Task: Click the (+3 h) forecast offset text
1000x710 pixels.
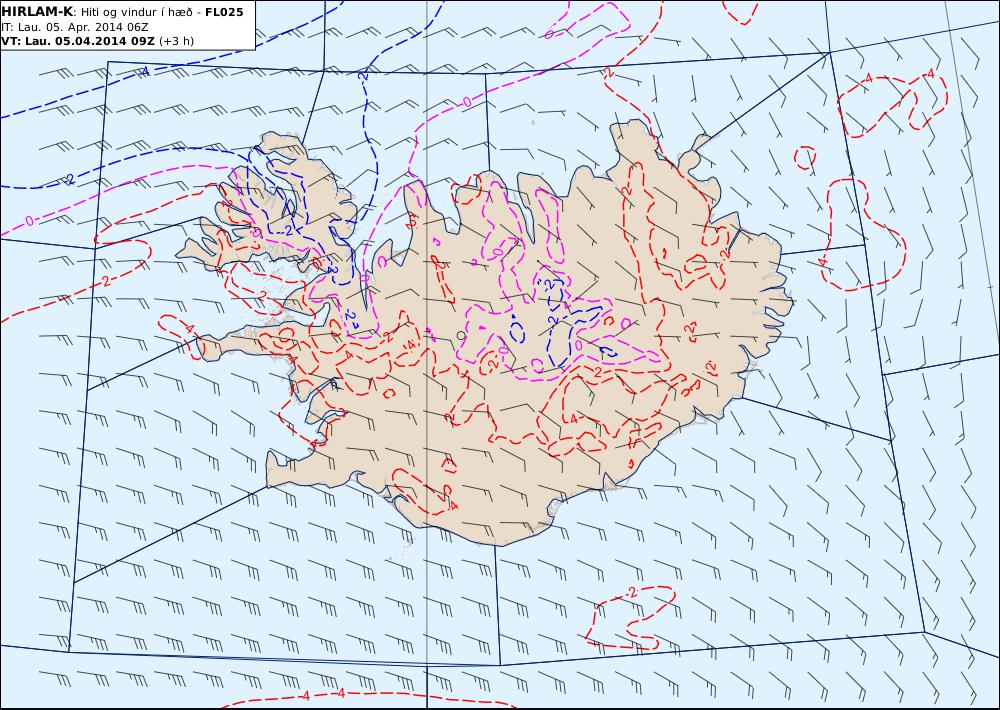Action: 176,41
